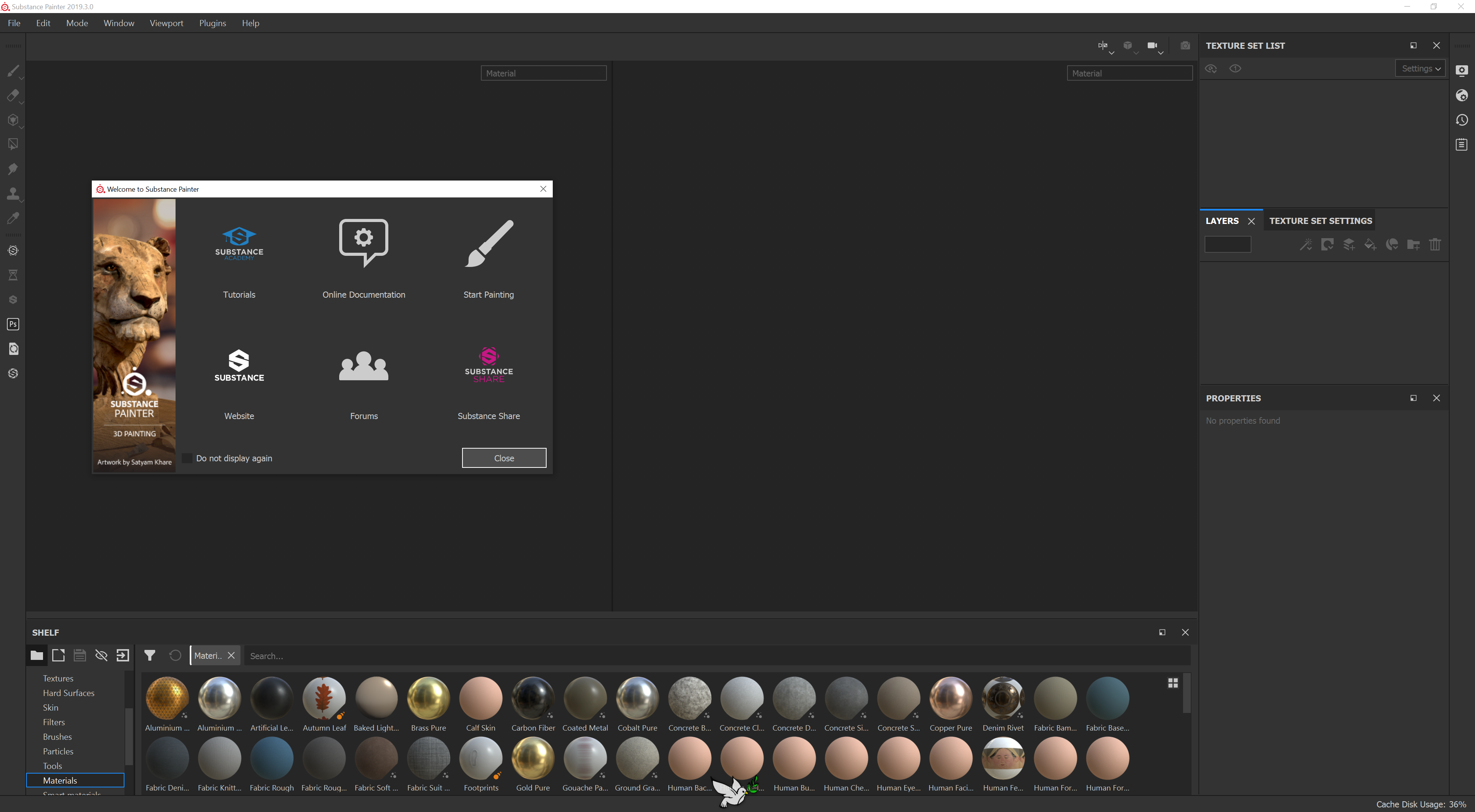Click the Shelf save floppy icon

point(80,655)
